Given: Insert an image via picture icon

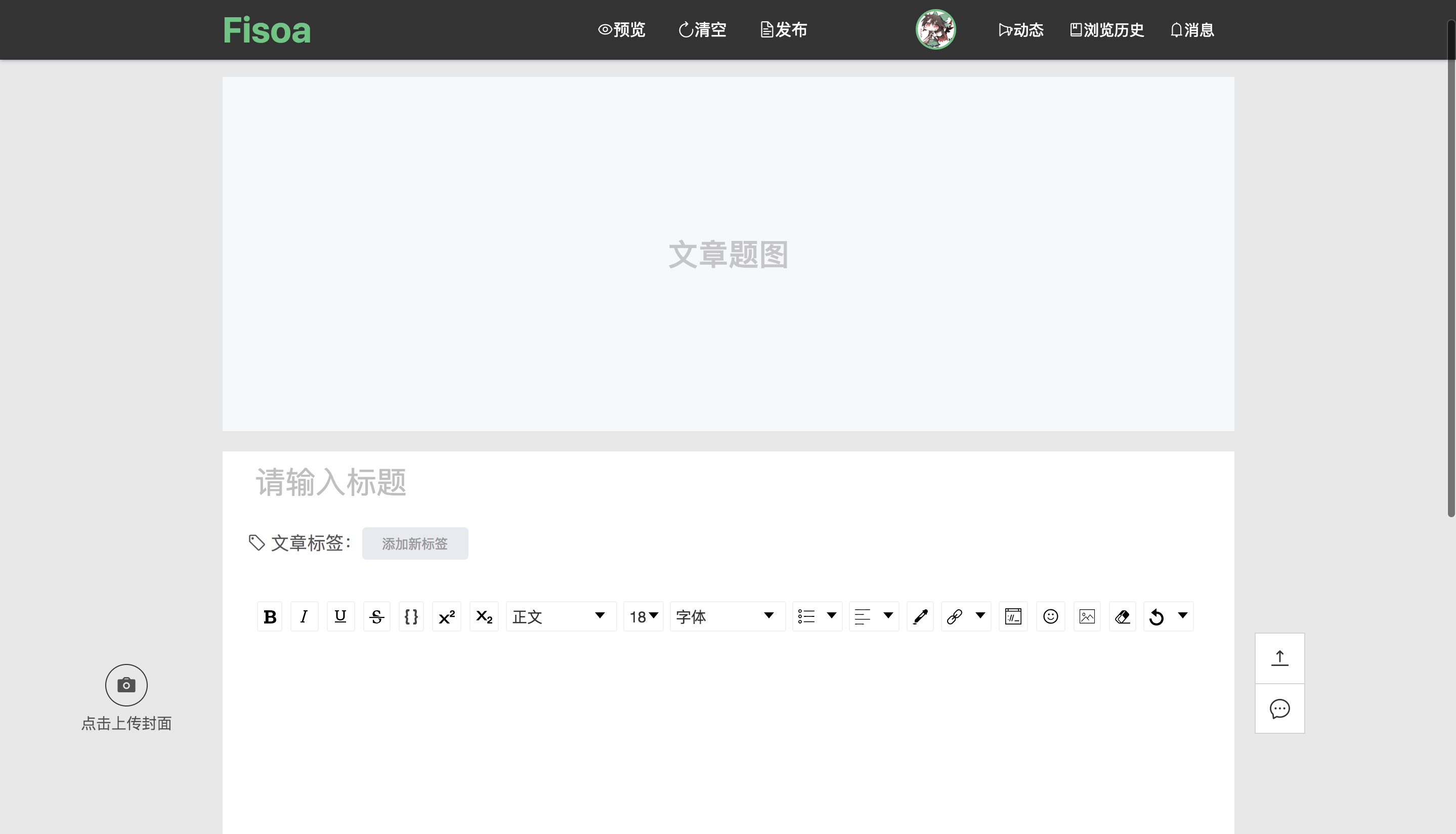Looking at the screenshot, I should pos(1087,617).
